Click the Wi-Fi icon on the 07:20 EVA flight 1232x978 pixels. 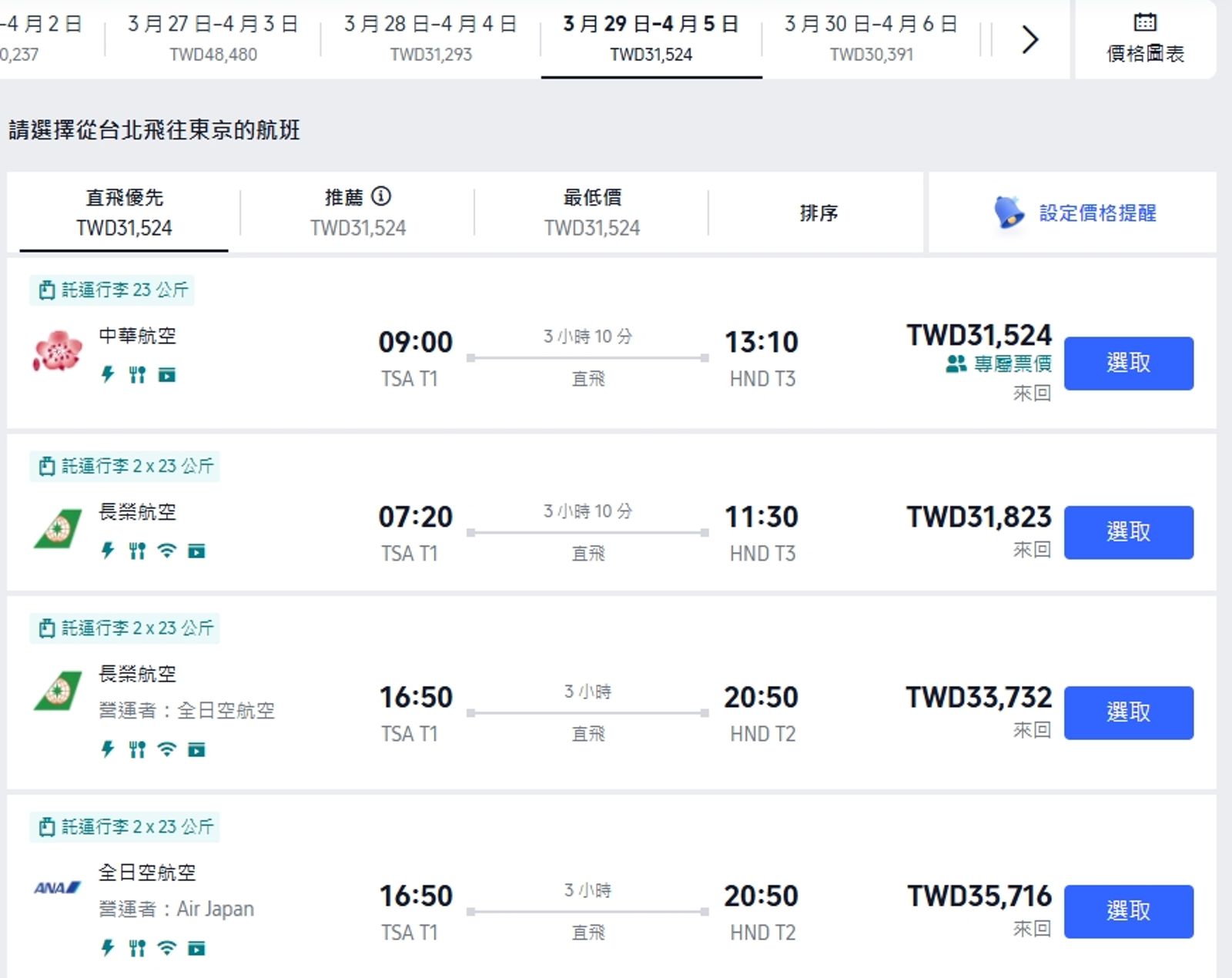click(x=166, y=551)
